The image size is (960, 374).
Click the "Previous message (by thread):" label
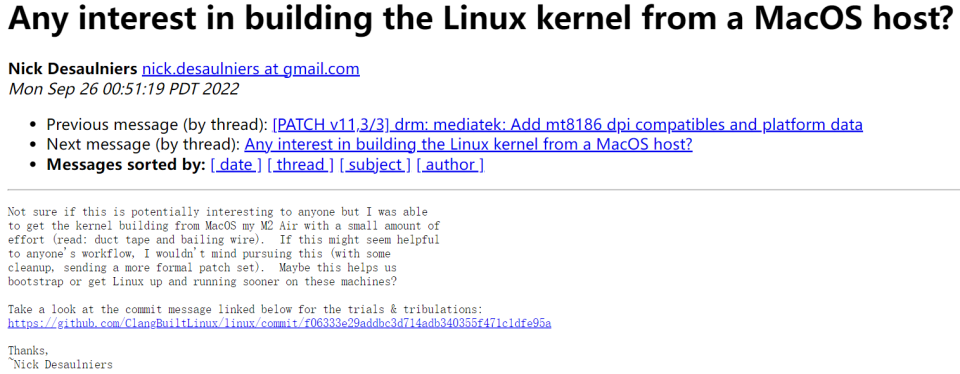click(x=157, y=125)
